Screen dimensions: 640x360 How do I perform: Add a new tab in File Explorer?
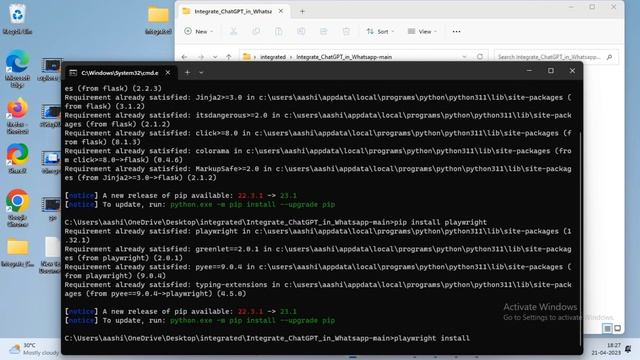pos(302,11)
